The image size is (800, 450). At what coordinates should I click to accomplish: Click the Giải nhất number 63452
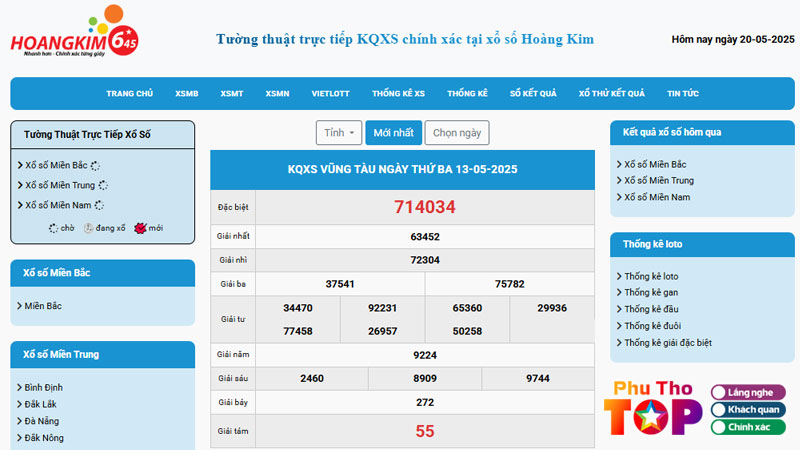(x=424, y=237)
